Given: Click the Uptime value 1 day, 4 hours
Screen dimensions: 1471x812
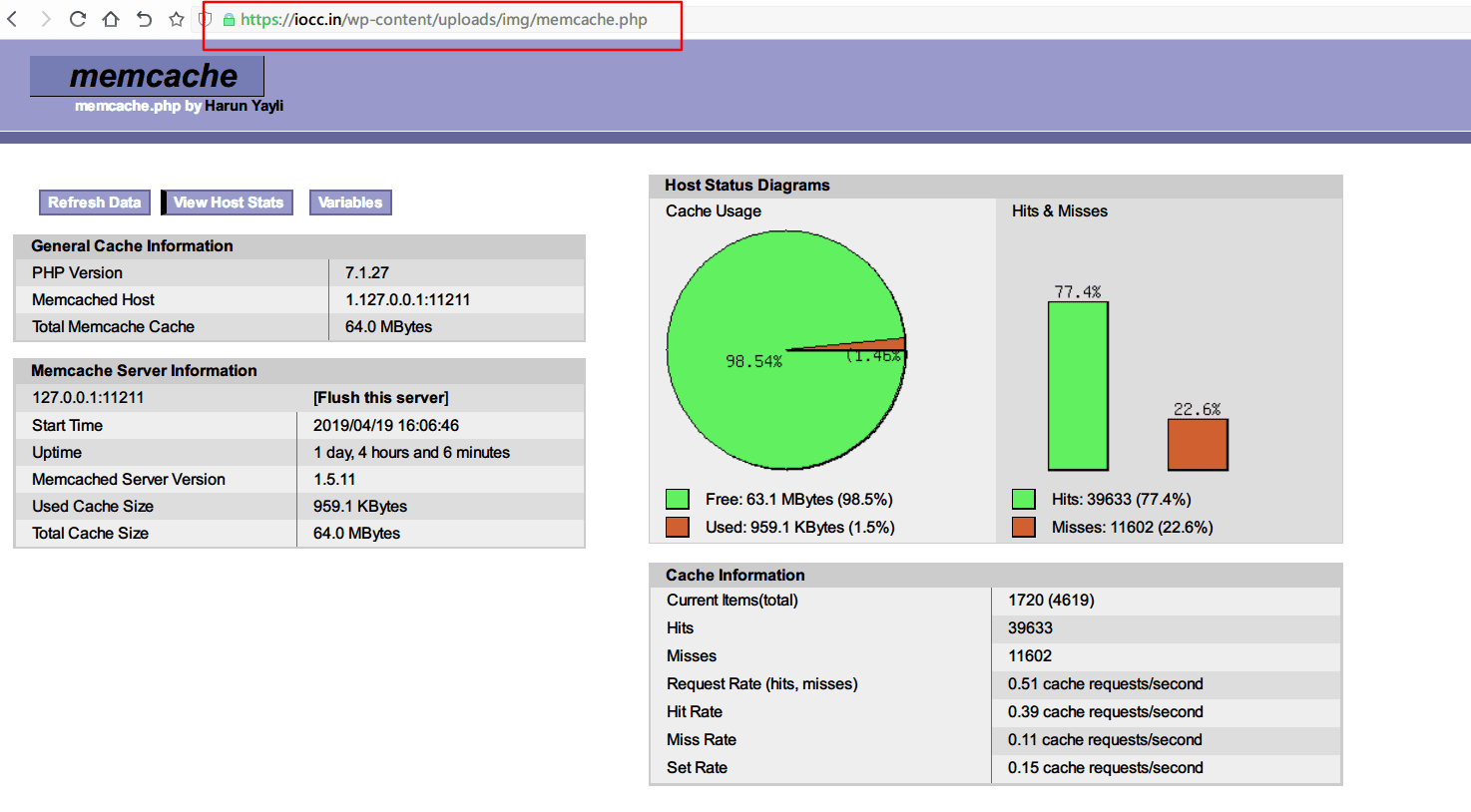Looking at the screenshot, I should 411,453.
